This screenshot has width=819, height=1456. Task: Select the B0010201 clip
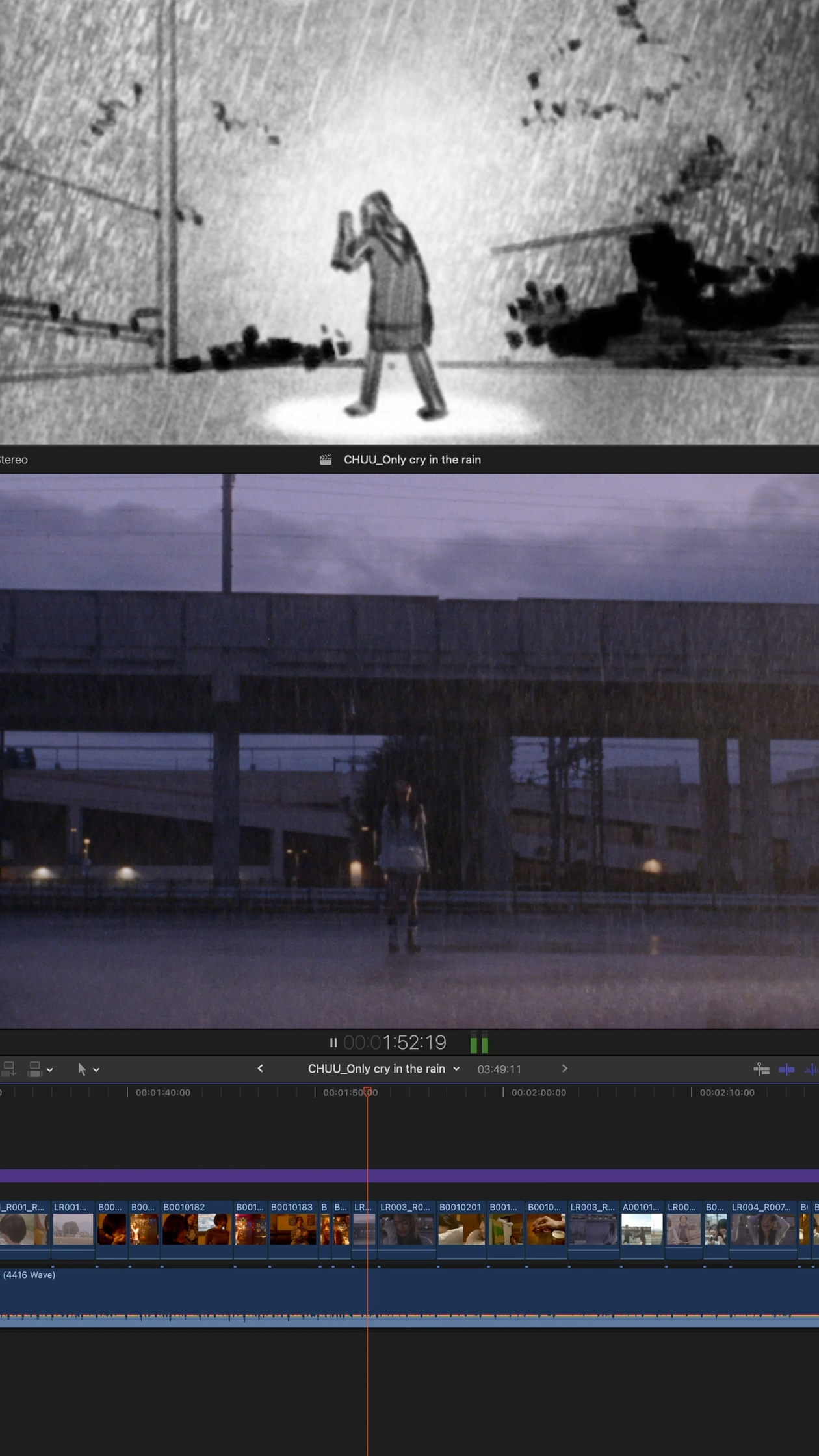[461, 1230]
